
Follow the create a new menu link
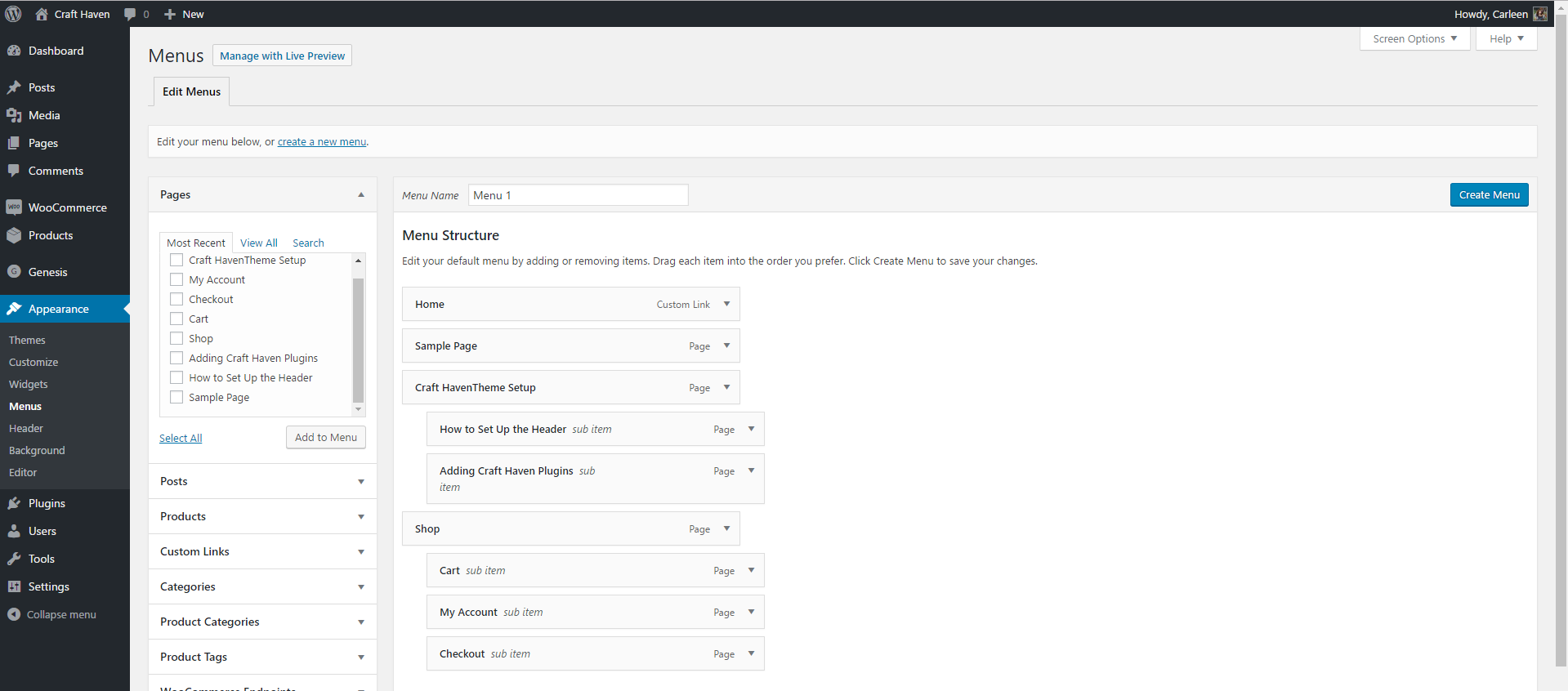322,141
